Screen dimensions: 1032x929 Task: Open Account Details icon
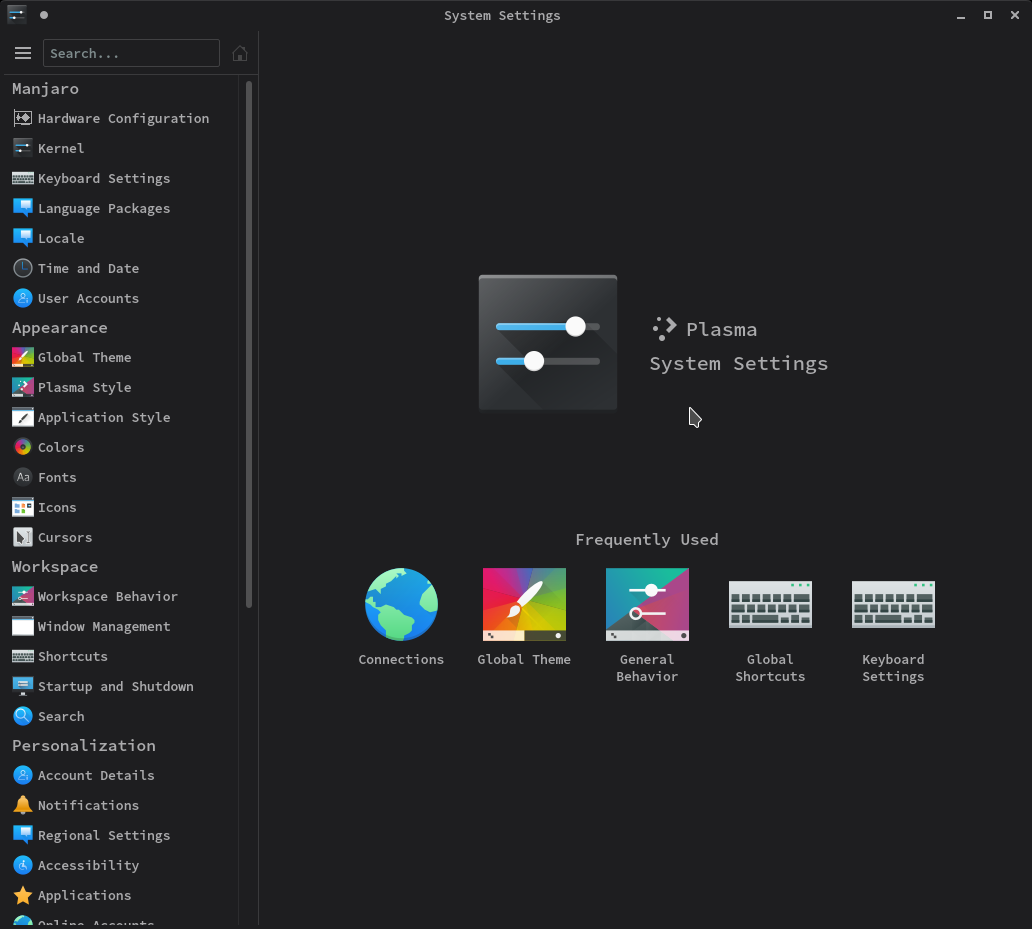pyautogui.click(x=23, y=775)
